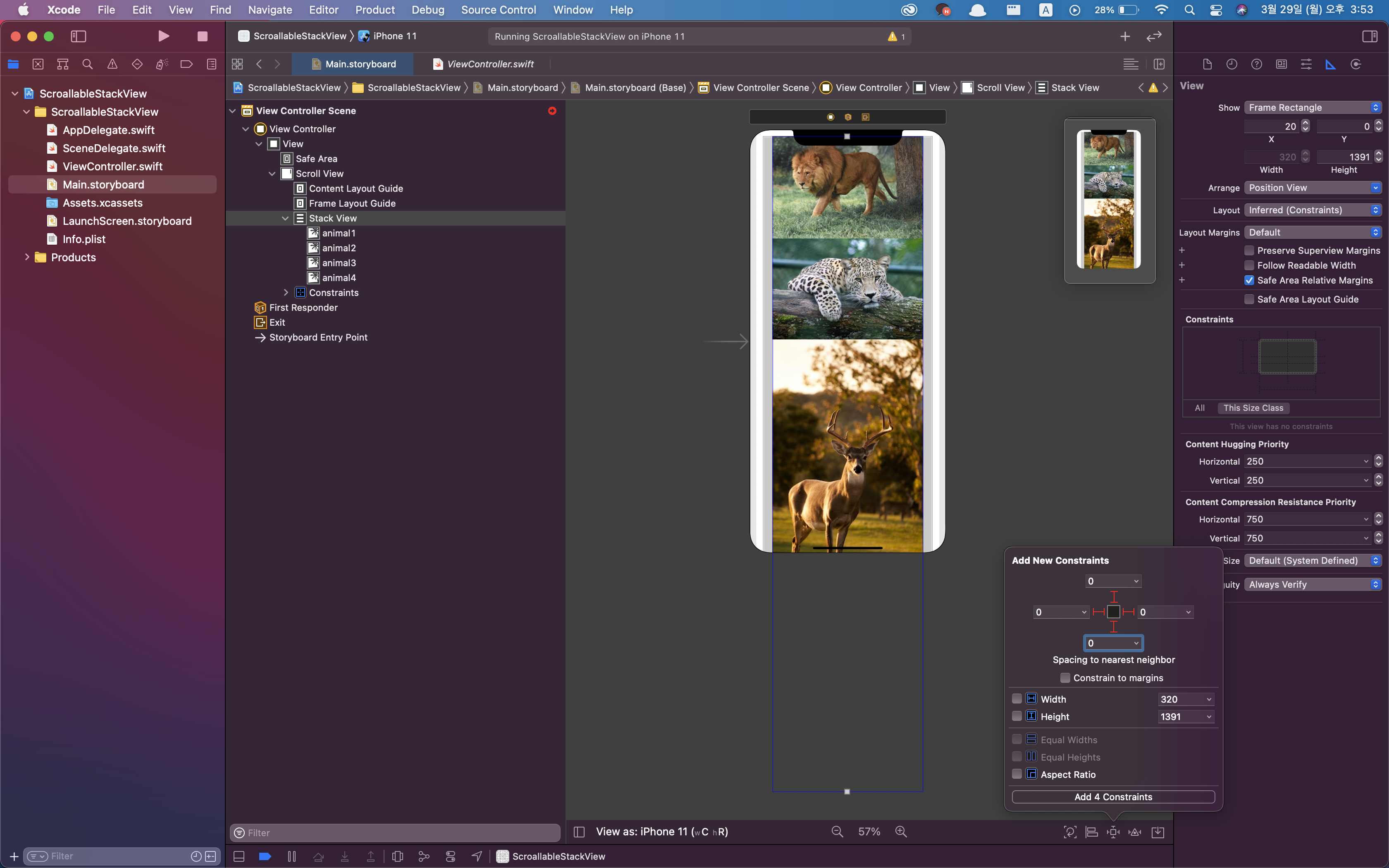Enable Constrain to margins checkbox
Screen dimensions: 1389x868
[1065, 678]
